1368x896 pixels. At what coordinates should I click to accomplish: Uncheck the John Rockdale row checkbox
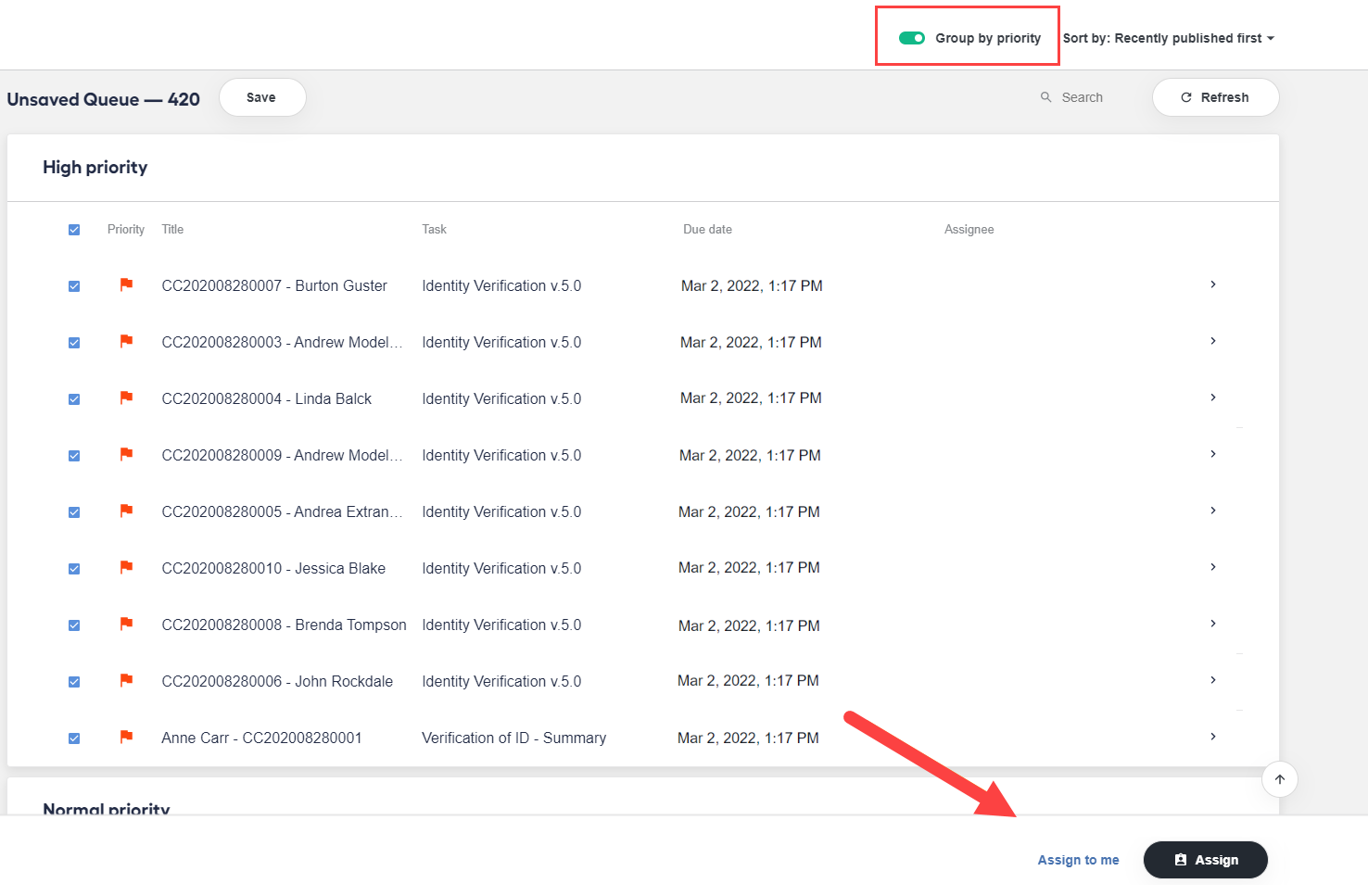[74, 682]
